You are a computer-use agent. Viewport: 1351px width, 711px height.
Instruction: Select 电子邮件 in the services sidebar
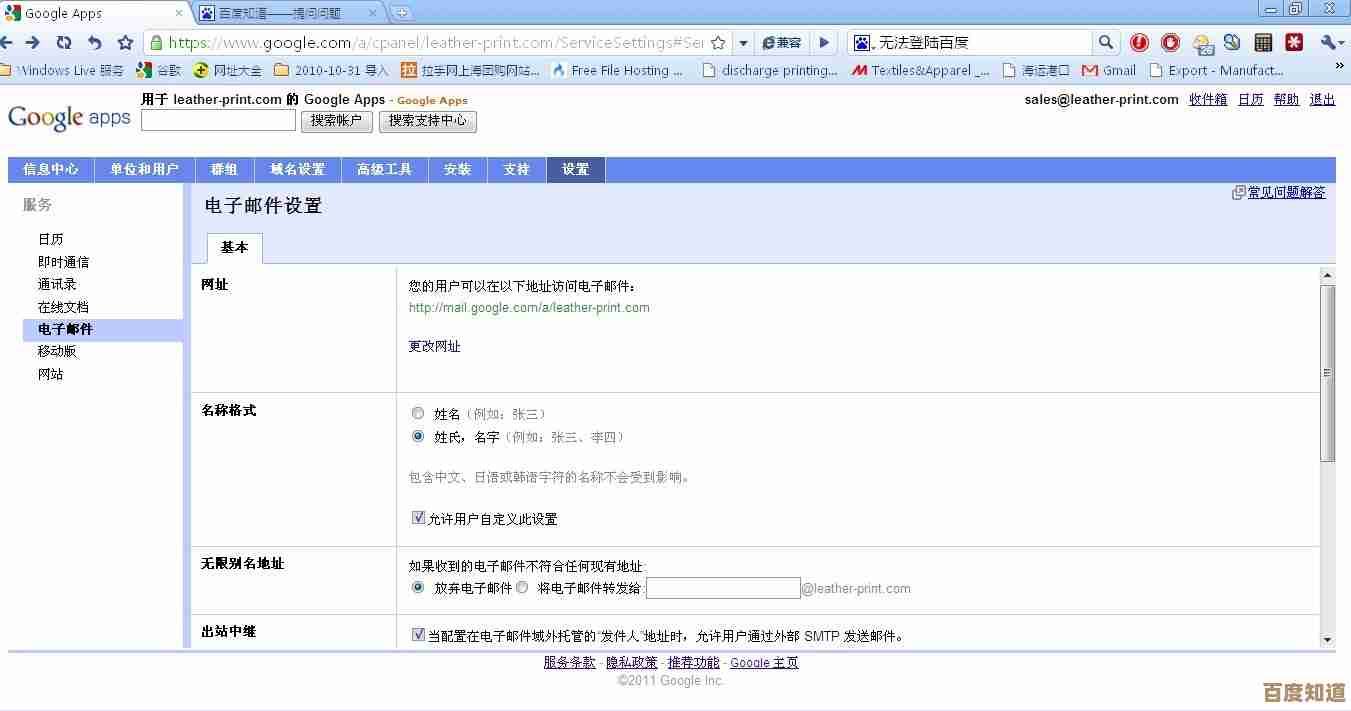pyautogui.click(x=66, y=328)
